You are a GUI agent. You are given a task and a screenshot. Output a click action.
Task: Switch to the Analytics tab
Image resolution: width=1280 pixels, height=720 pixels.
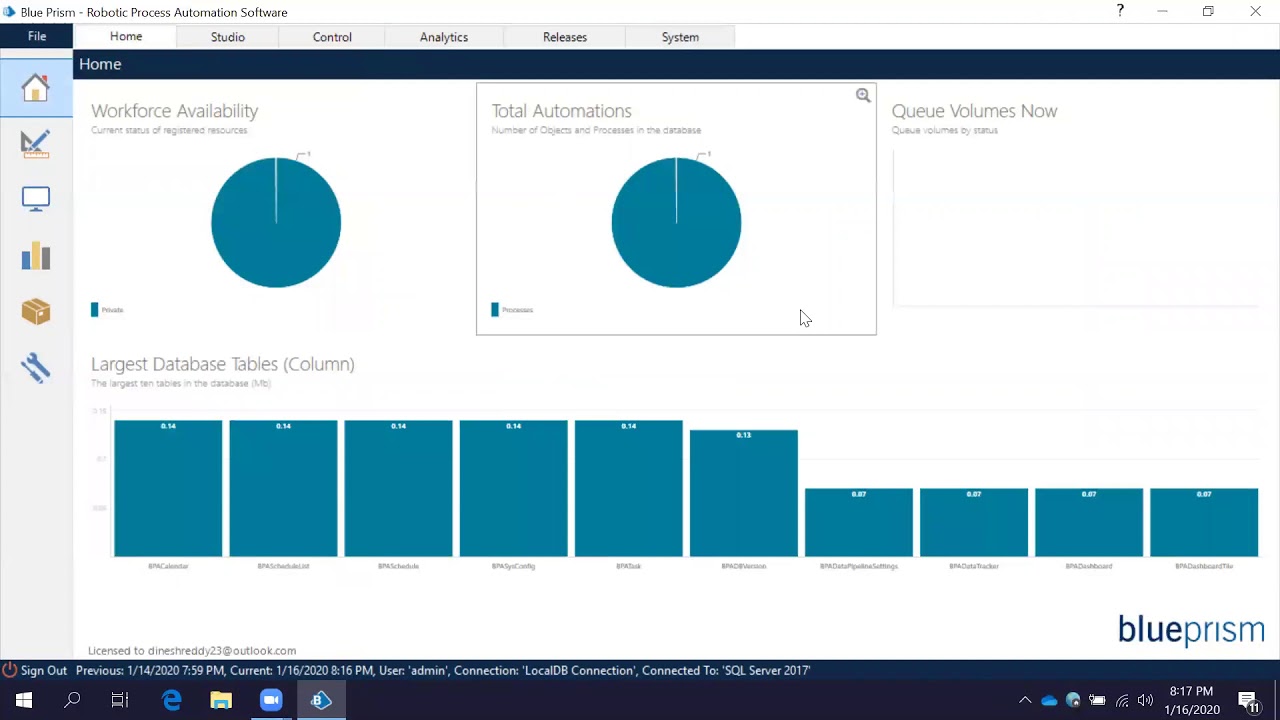point(444,37)
